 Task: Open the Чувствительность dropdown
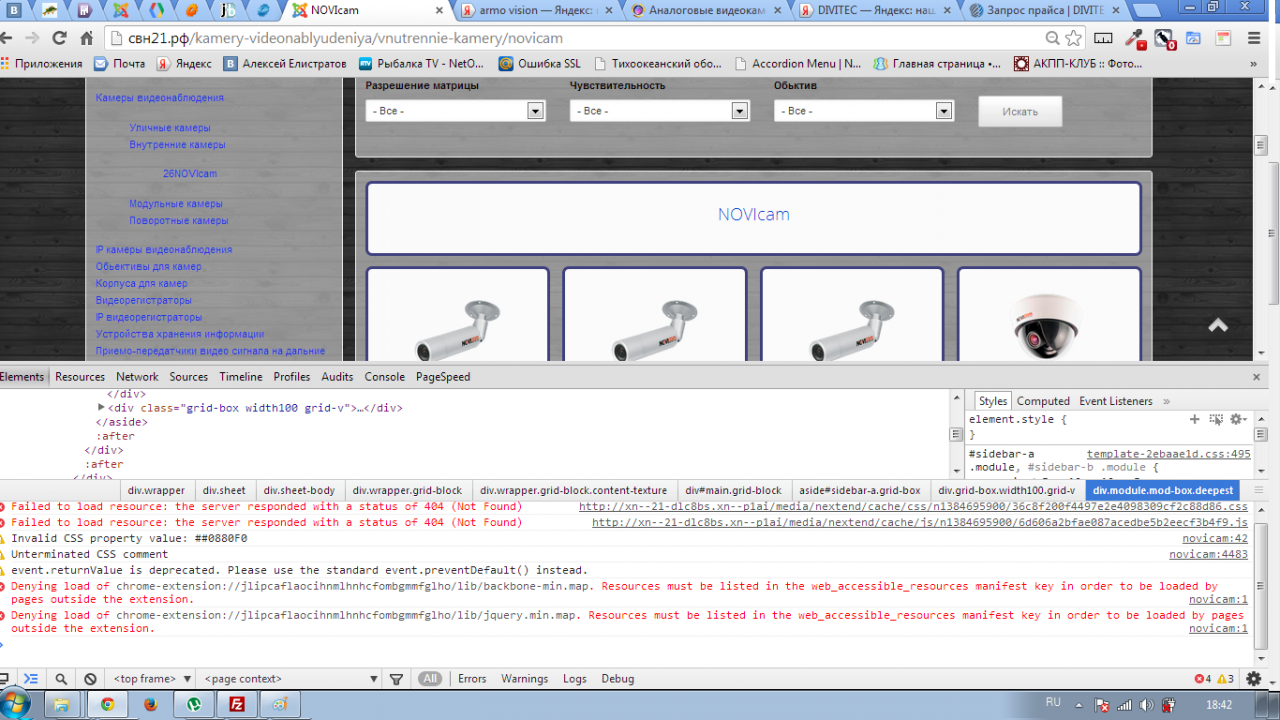659,111
